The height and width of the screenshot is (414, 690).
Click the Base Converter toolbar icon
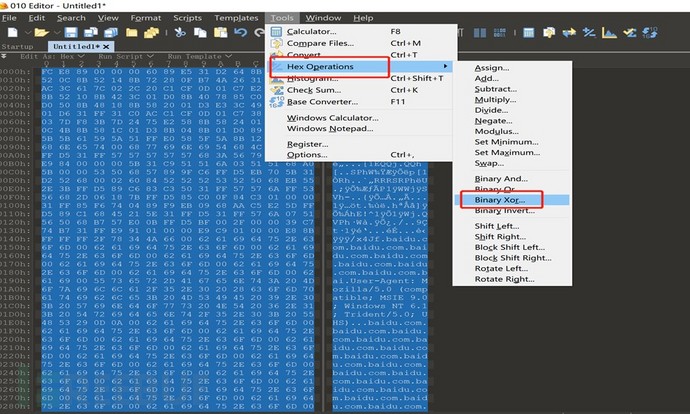click(x=650, y=33)
